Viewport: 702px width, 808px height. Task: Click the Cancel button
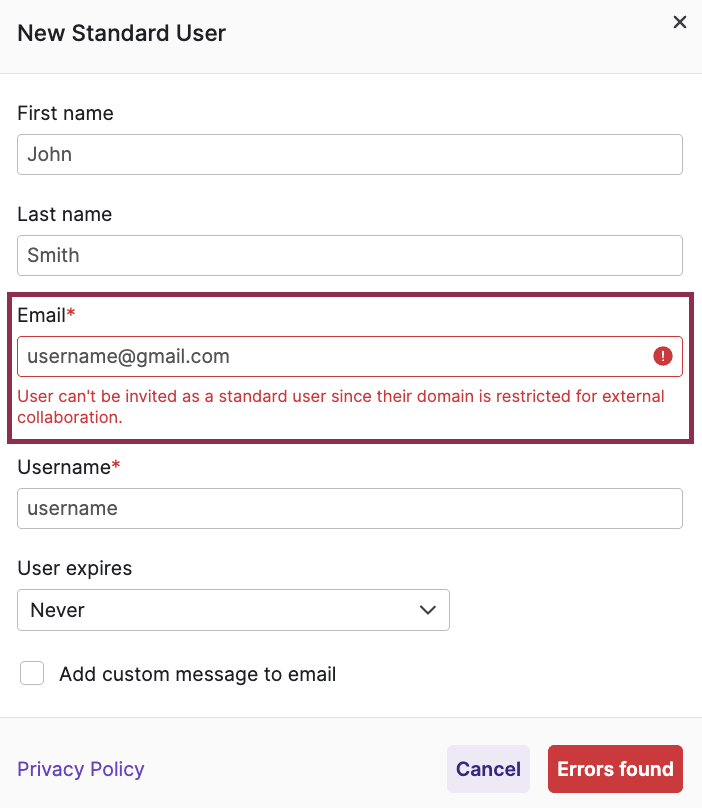[488, 769]
